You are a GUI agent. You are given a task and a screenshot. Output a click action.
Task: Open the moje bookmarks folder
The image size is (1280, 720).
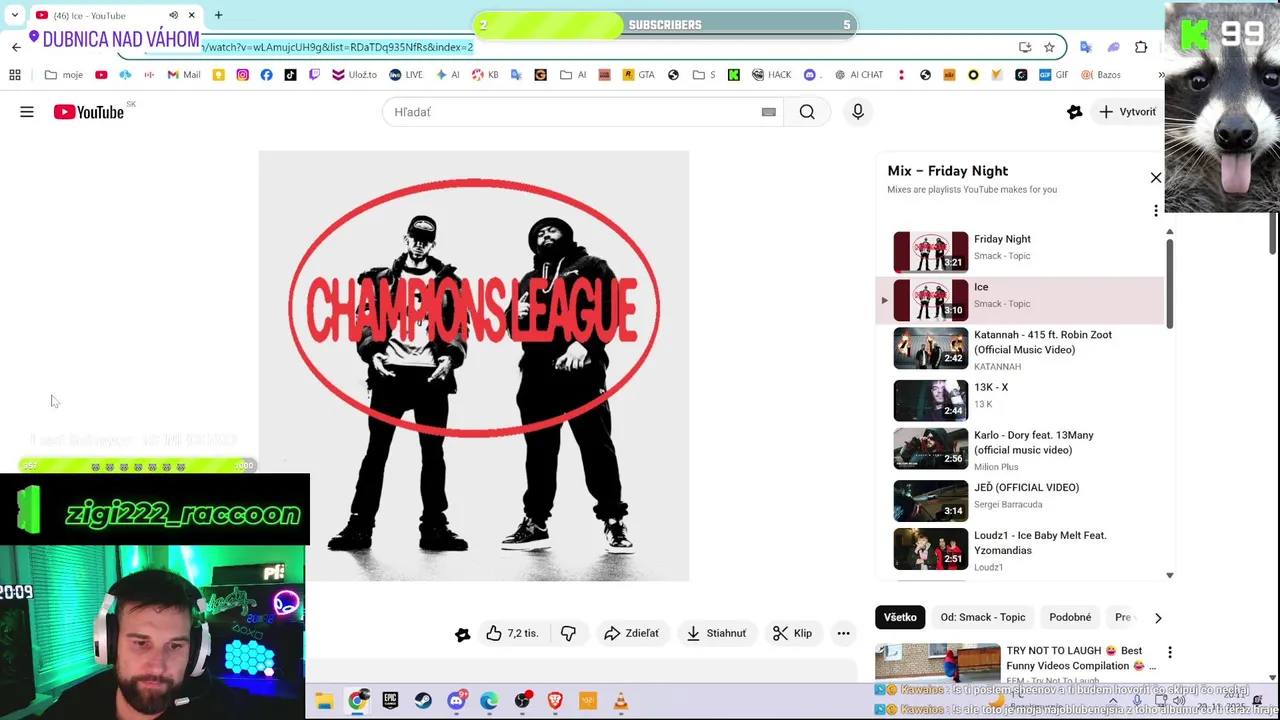coord(64,75)
